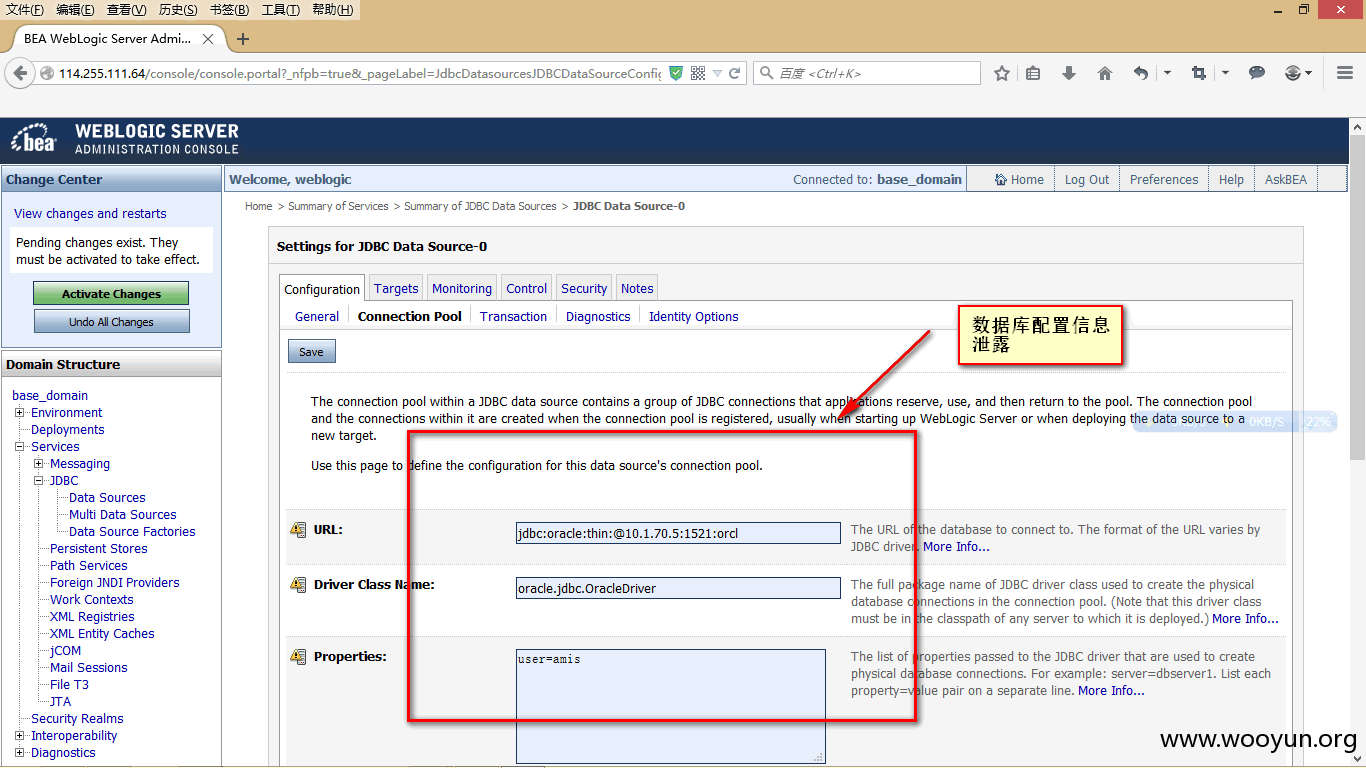Image resolution: width=1366 pixels, height=768 pixels.
Task: Click the Activate Changes button
Action: 111,294
